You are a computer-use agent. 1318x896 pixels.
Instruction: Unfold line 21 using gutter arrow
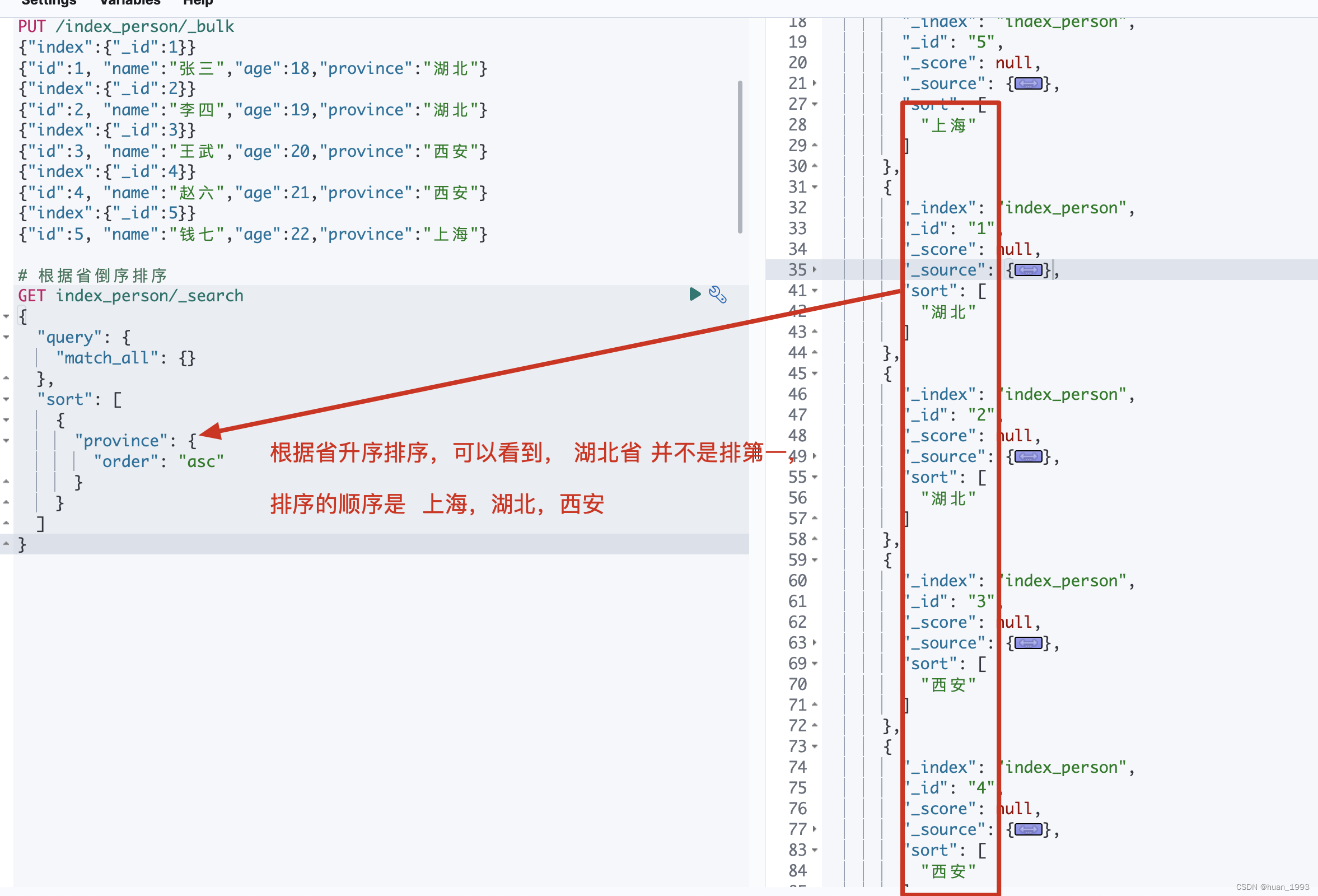point(815,83)
